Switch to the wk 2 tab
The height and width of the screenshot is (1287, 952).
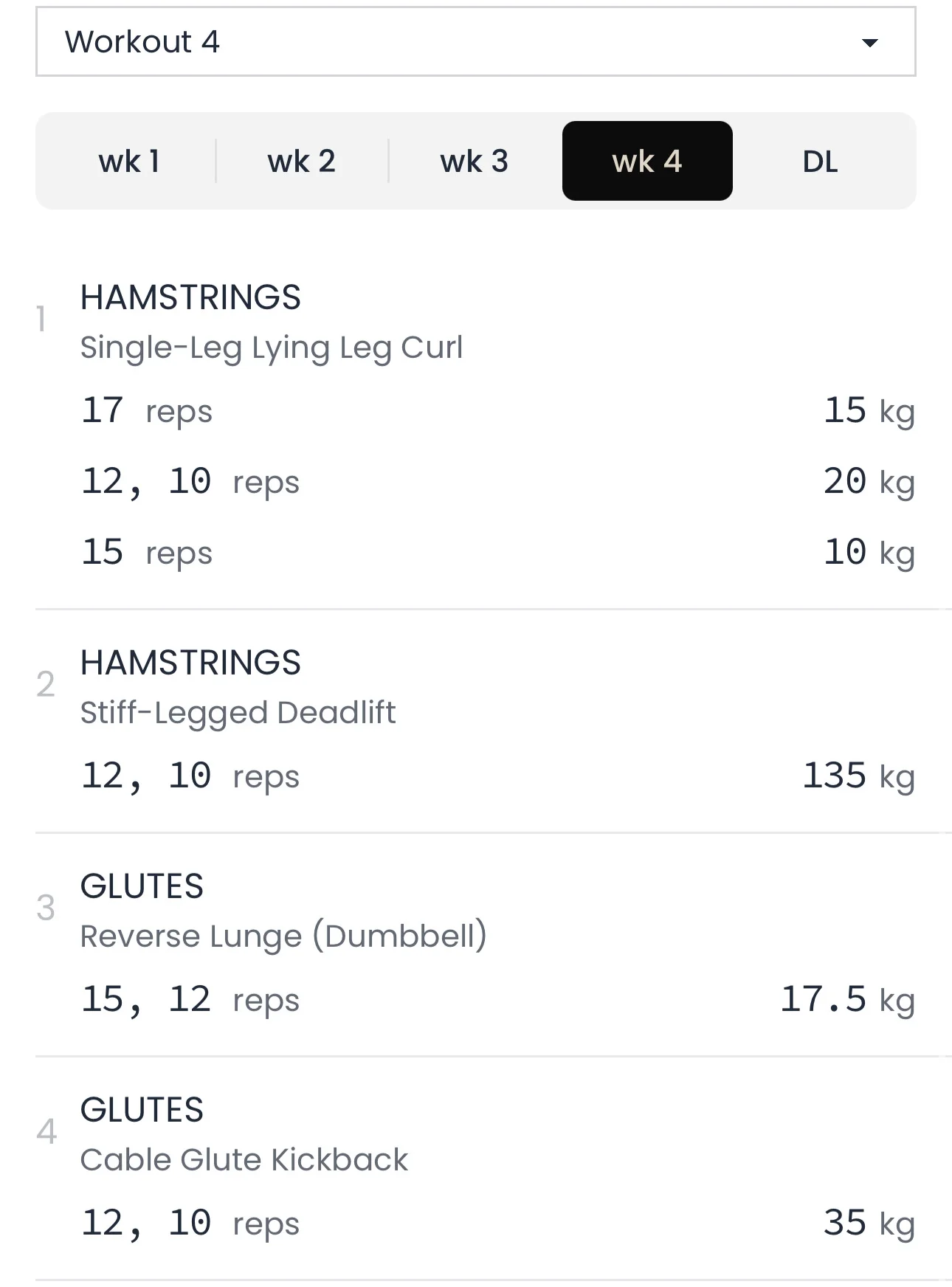click(302, 162)
